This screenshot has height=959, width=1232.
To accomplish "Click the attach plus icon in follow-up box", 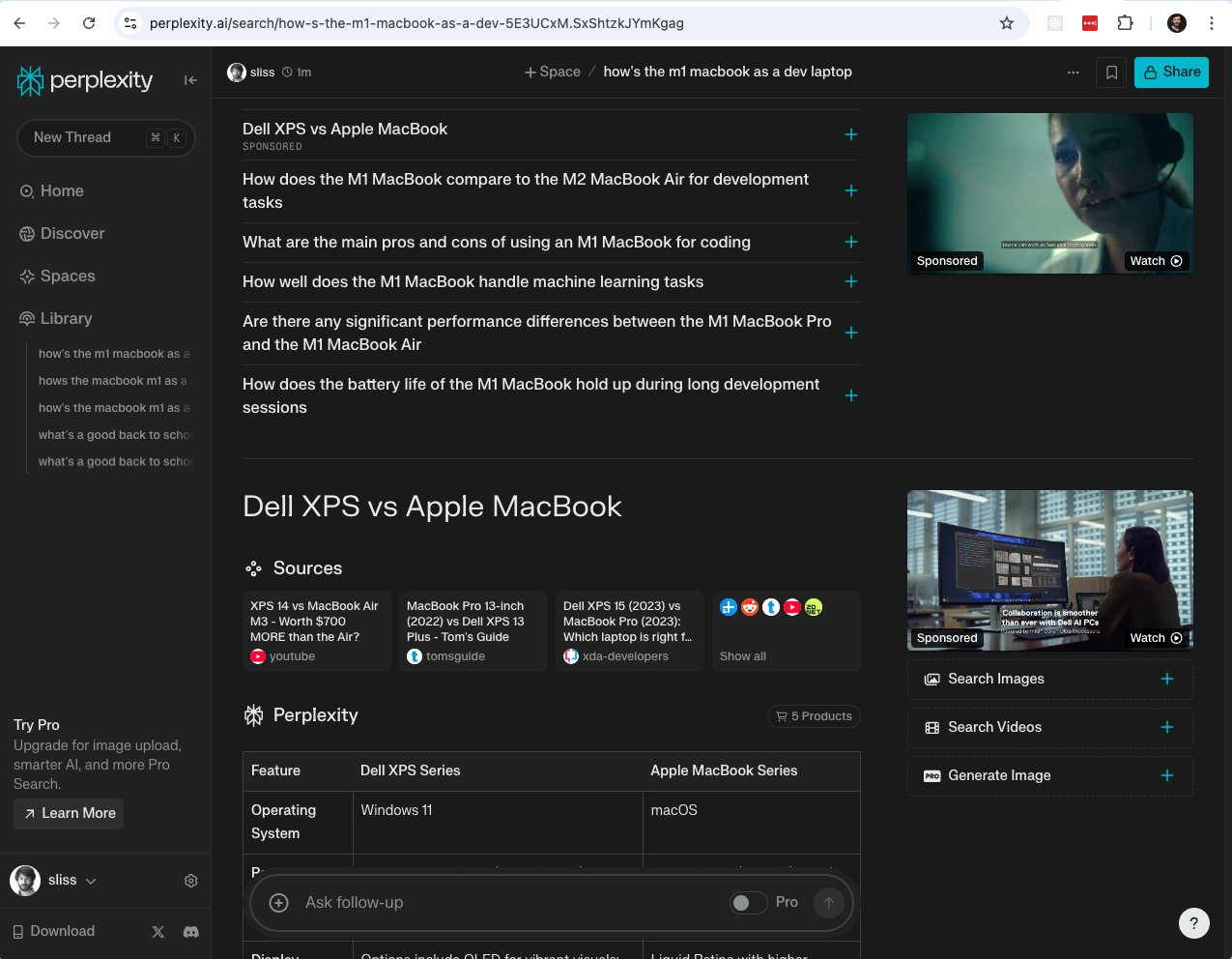I will pyautogui.click(x=279, y=903).
